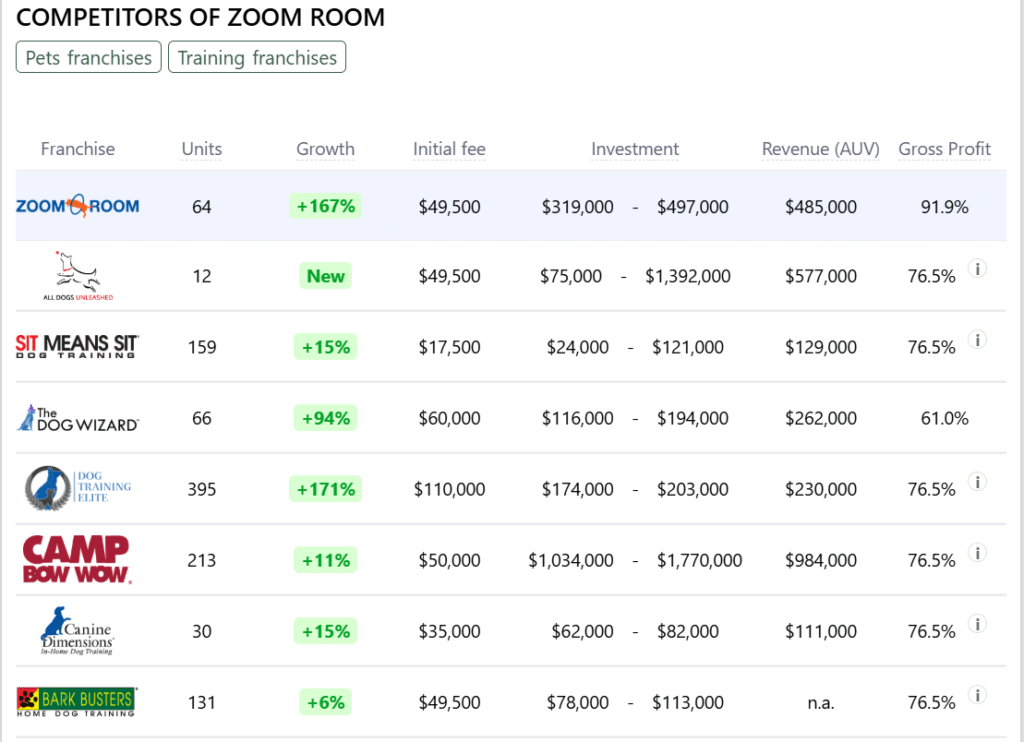The image size is (1024, 742).
Task: Click the Investment column header
Action: click(x=635, y=149)
